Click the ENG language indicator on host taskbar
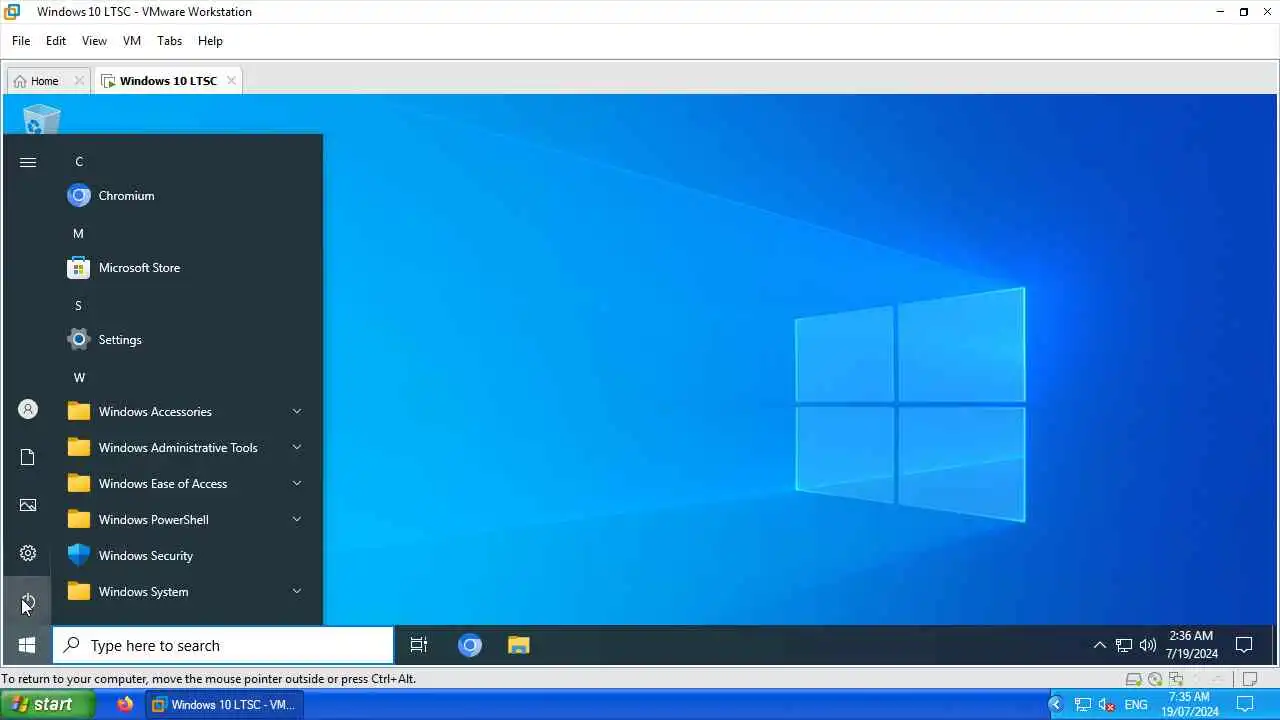The width and height of the screenshot is (1280, 720). coord(1136,705)
